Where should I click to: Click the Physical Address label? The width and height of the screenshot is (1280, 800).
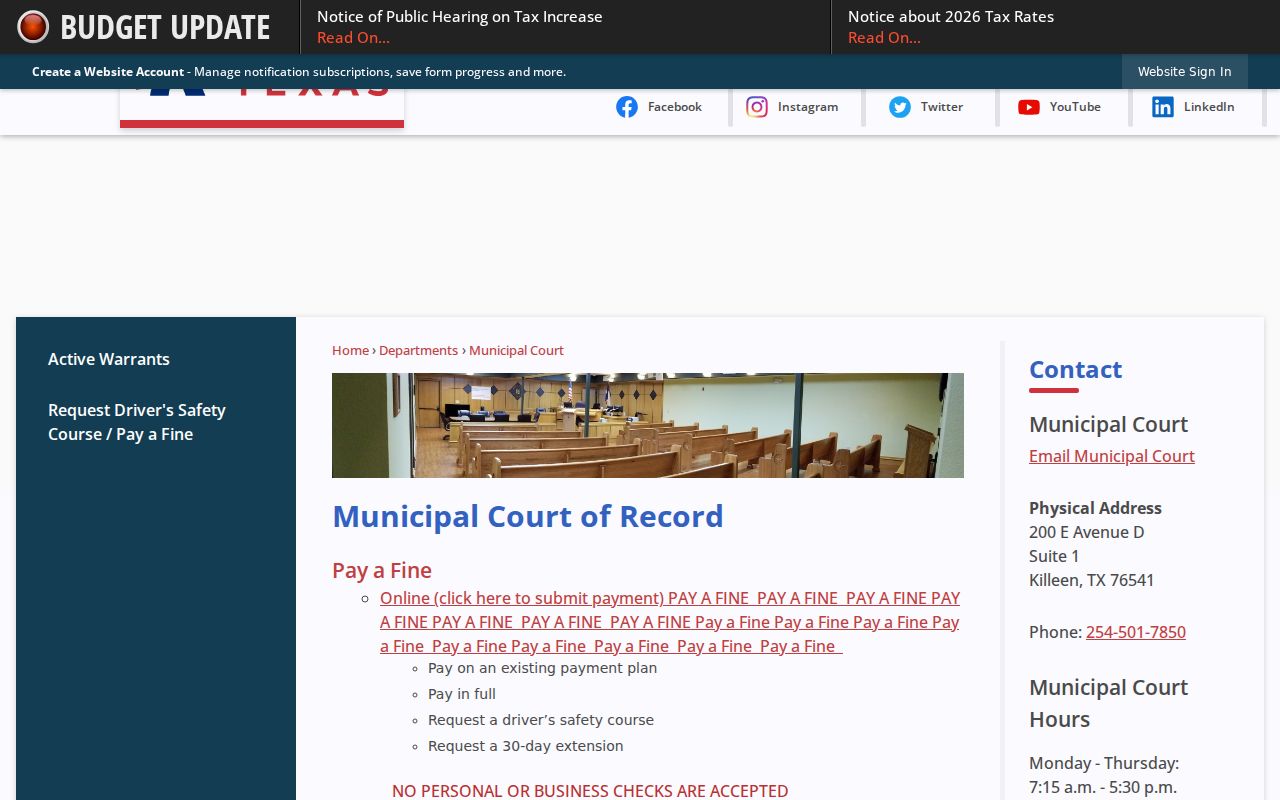click(1095, 508)
